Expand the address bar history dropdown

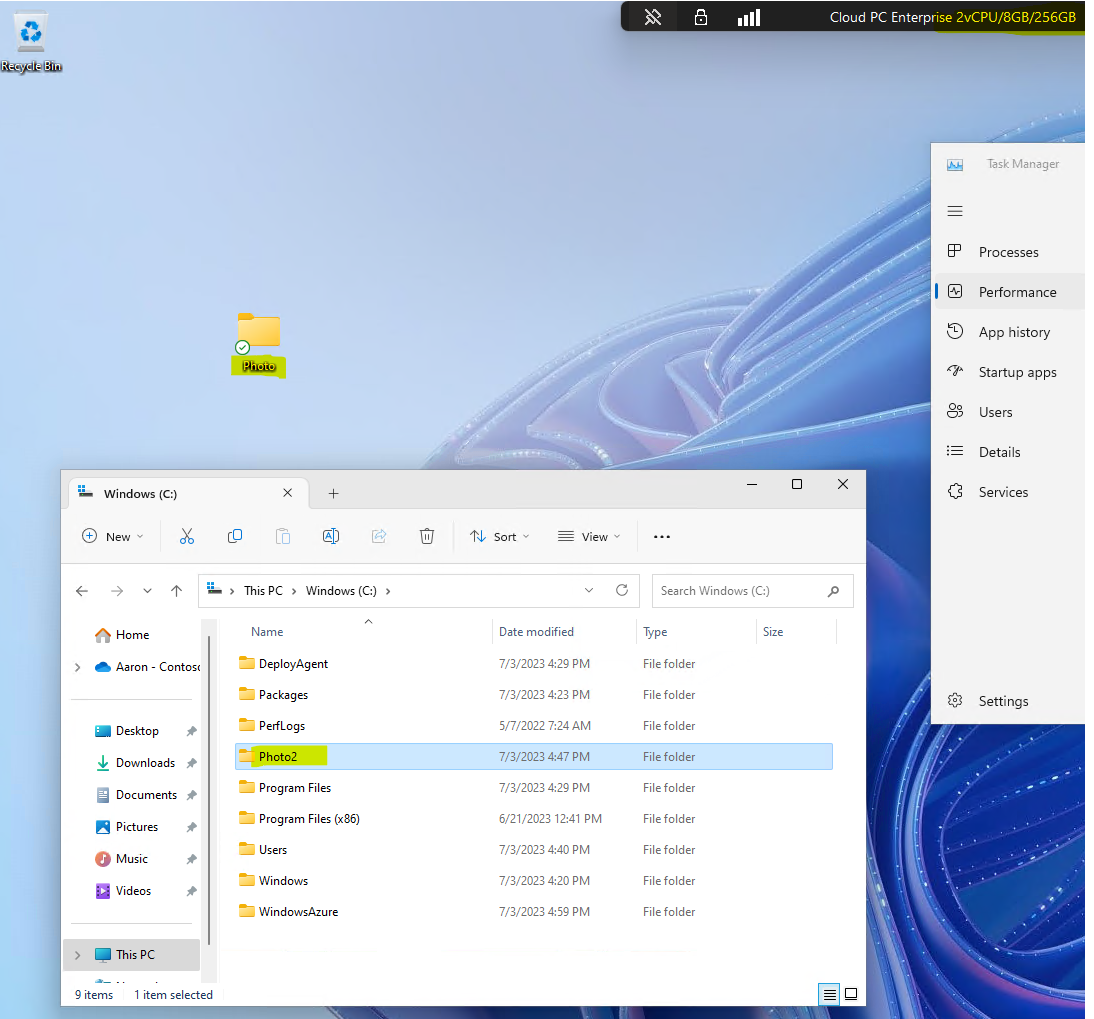pos(589,591)
